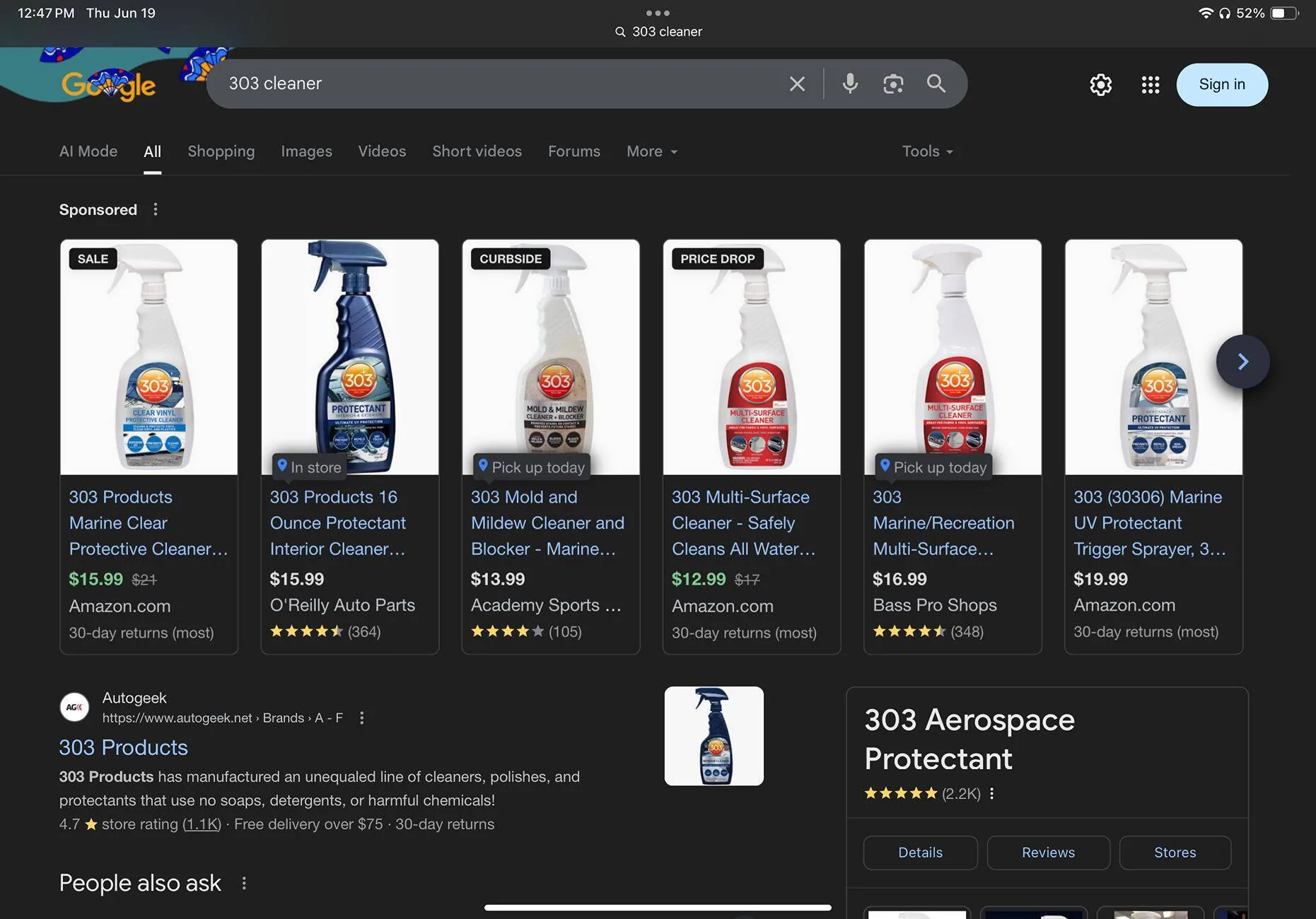The image size is (1316, 919).
Task: Switch to the Images tab
Action: click(x=306, y=151)
